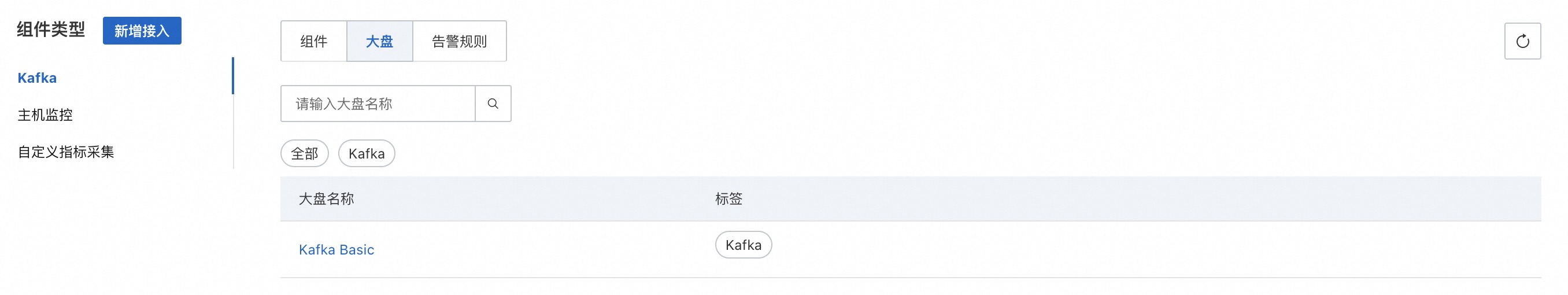Image resolution: width=1568 pixels, height=295 pixels.
Task: Switch to the 组件 tab
Action: pos(313,42)
